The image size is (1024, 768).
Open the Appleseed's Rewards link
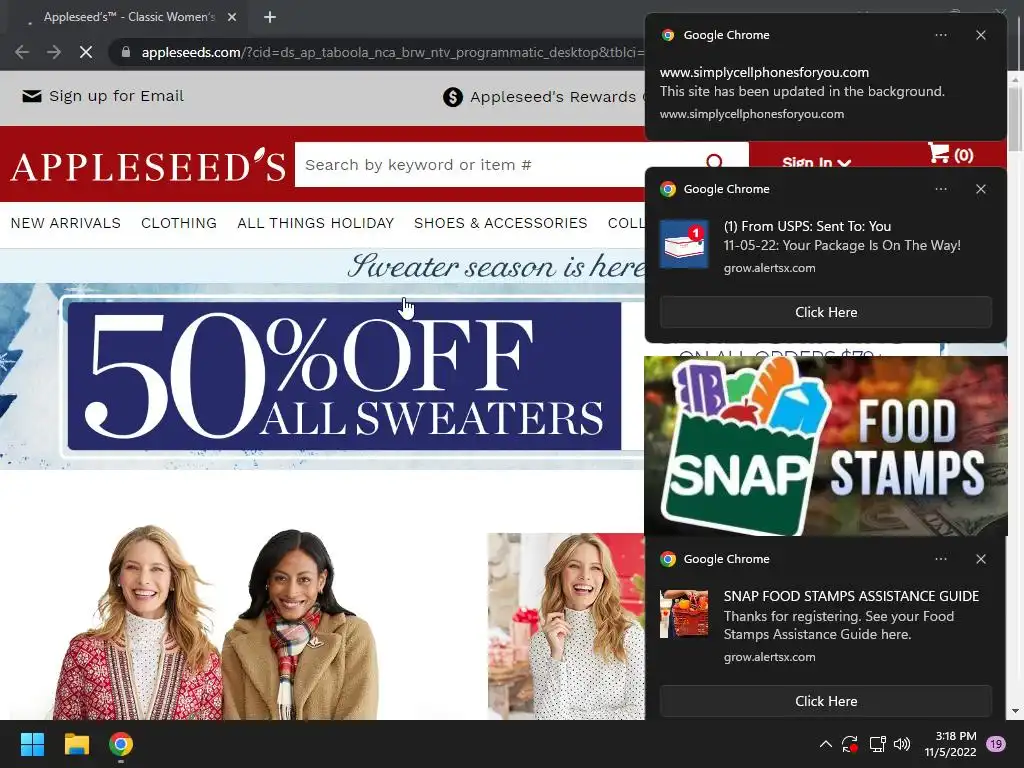pyautogui.click(x=552, y=97)
